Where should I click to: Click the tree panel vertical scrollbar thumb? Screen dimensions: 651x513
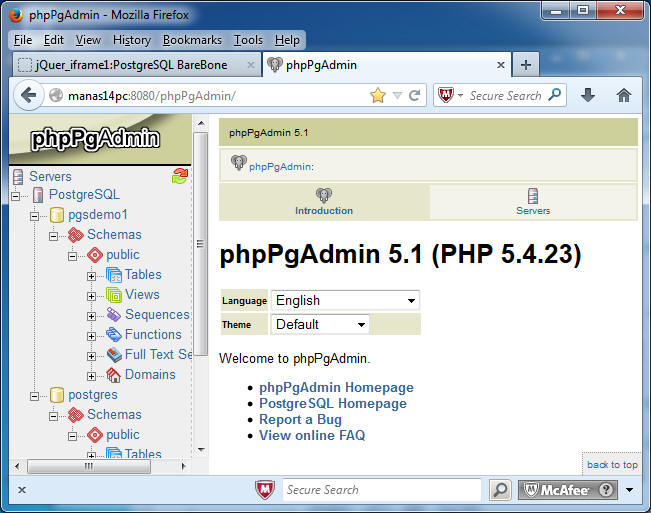tap(201, 244)
